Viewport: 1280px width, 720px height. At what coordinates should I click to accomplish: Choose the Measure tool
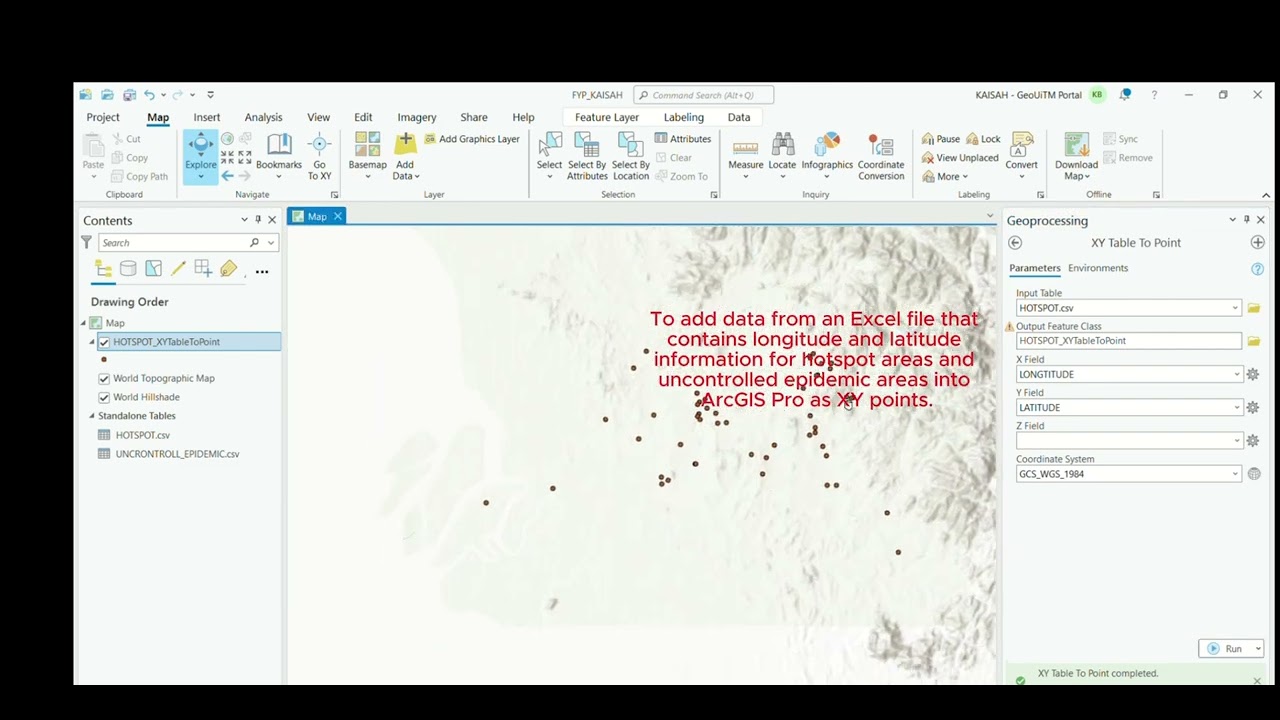click(x=745, y=156)
